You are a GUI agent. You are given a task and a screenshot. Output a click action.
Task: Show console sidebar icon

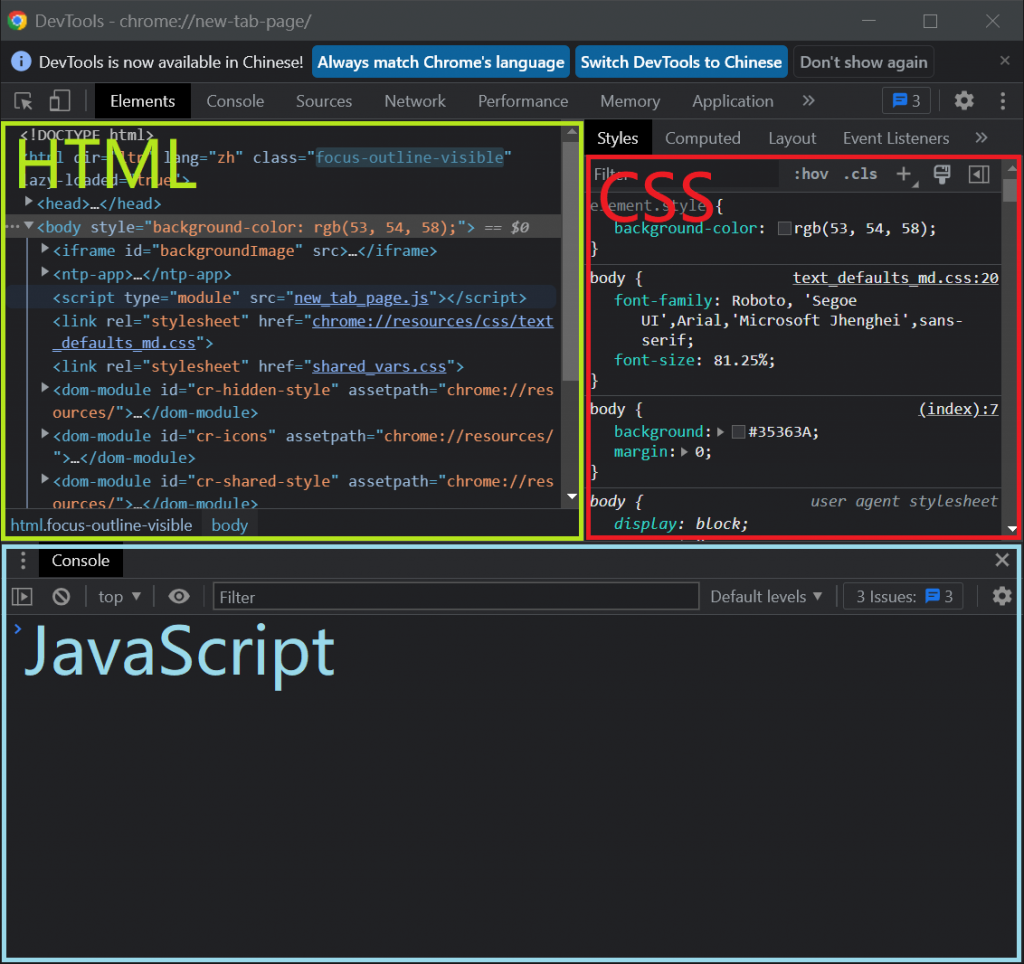[x=22, y=597]
